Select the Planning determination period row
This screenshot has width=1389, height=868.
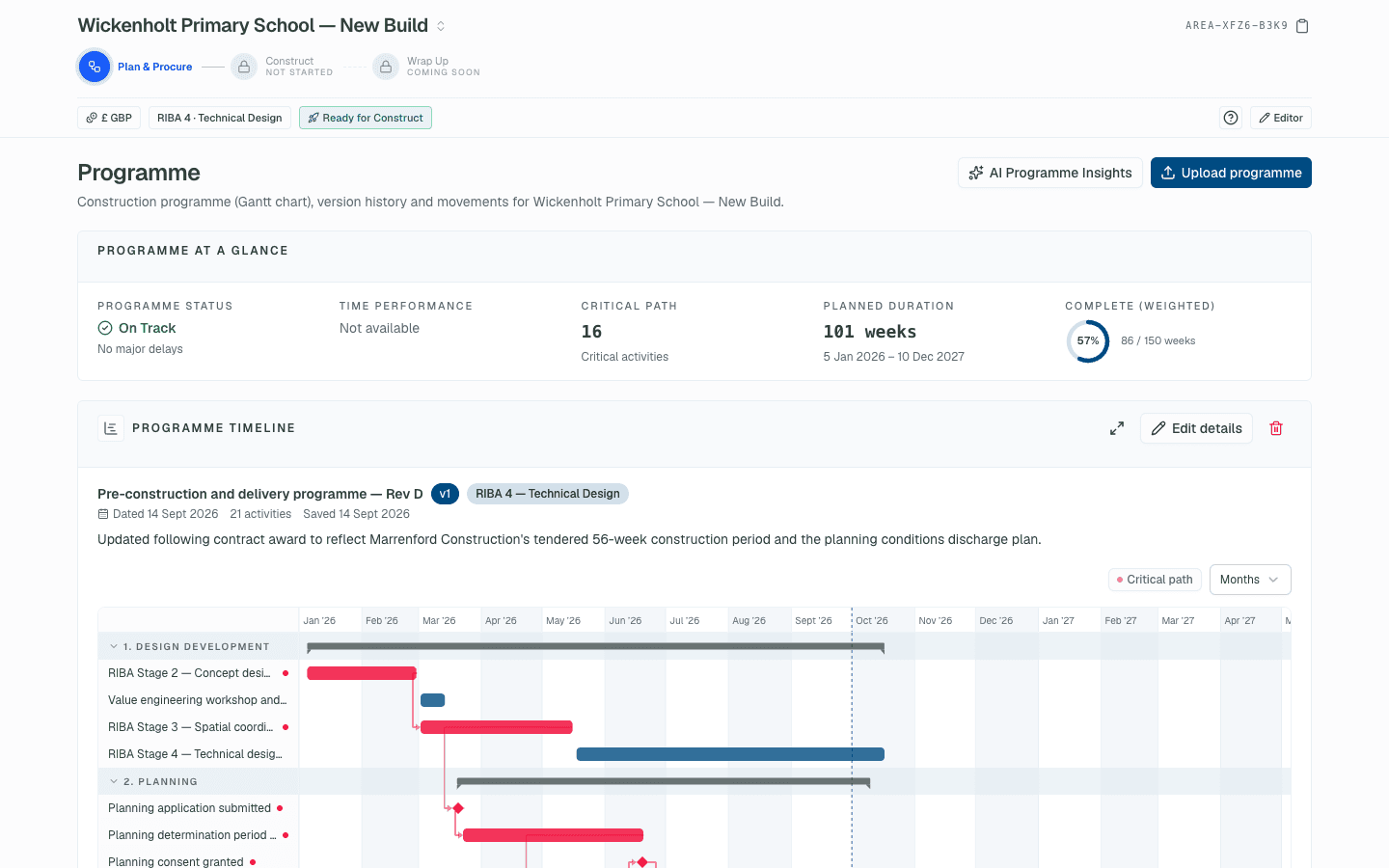click(x=199, y=835)
